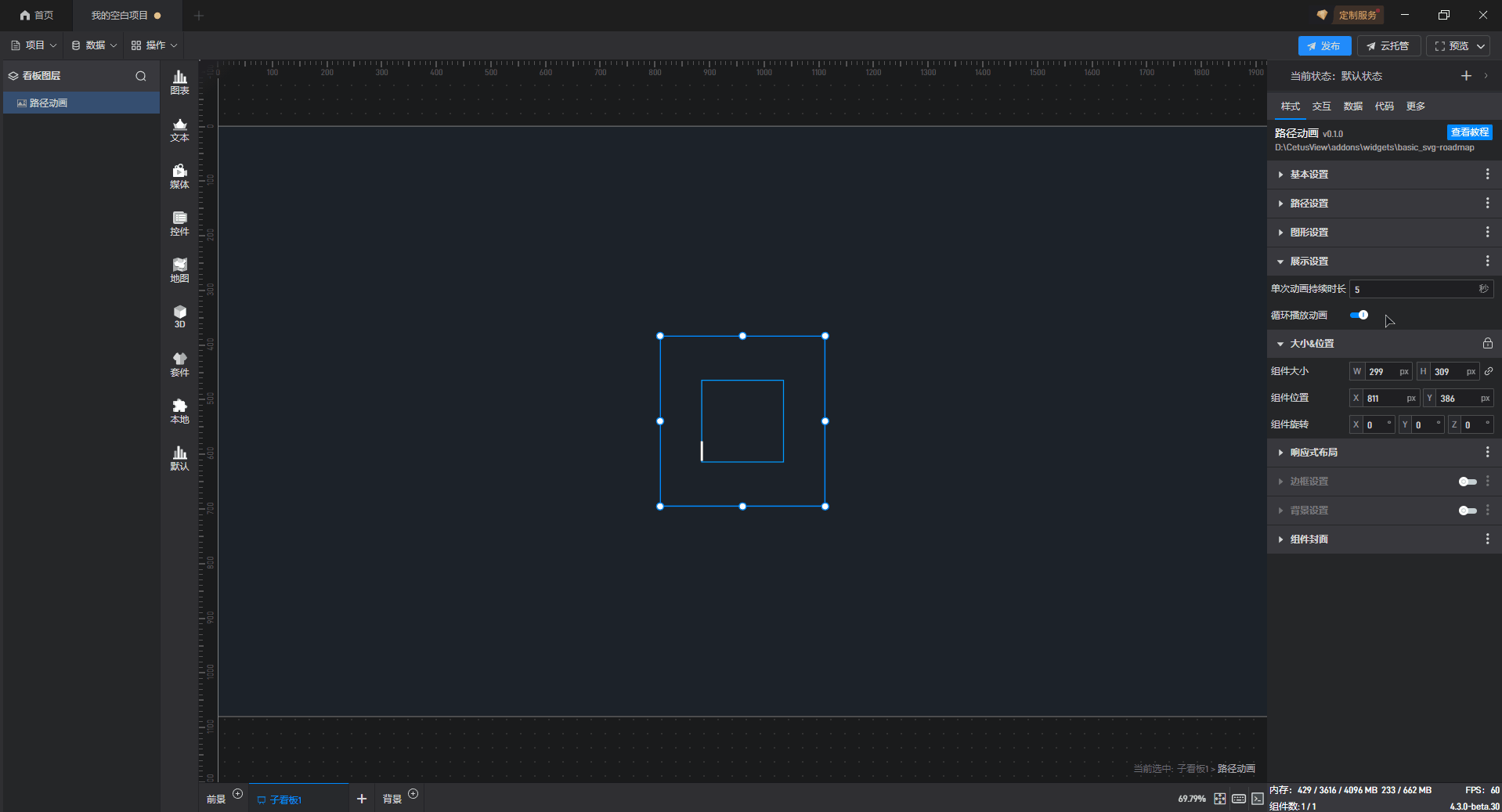The height and width of the screenshot is (812, 1502).
Task: Switch to the 更多 more tab
Action: click(x=1415, y=106)
